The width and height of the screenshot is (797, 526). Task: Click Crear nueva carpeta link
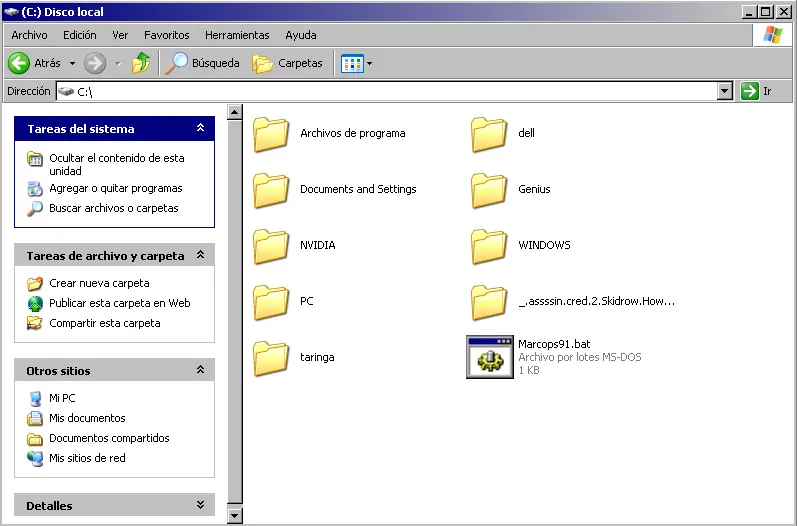point(99,283)
